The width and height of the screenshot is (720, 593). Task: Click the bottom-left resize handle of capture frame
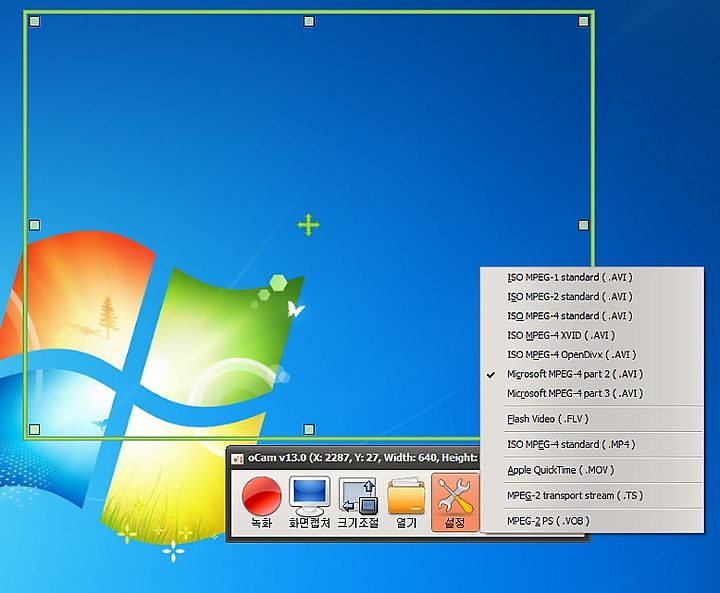point(34,429)
